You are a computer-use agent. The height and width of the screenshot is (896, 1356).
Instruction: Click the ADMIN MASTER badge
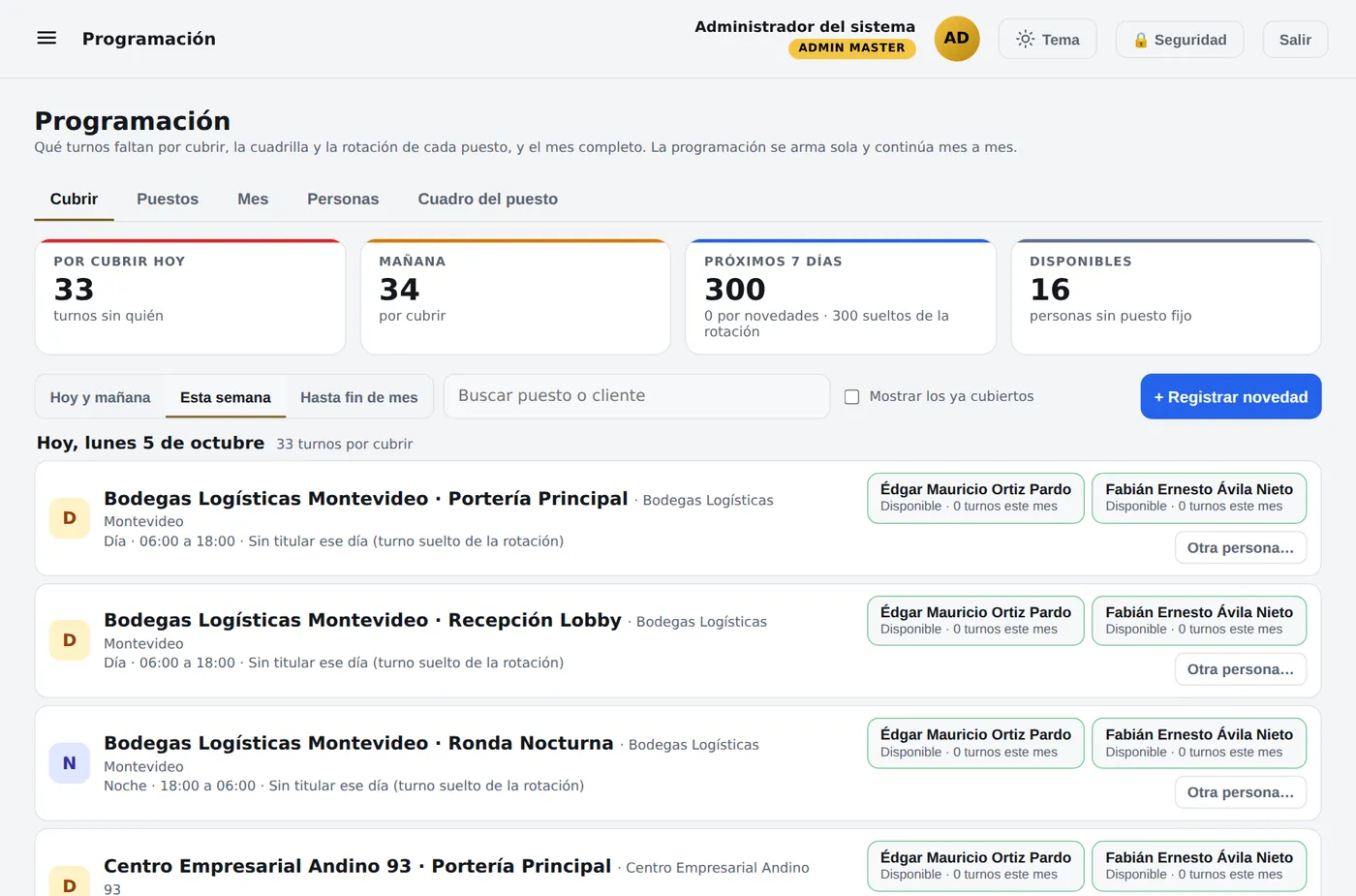pos(851,47)
